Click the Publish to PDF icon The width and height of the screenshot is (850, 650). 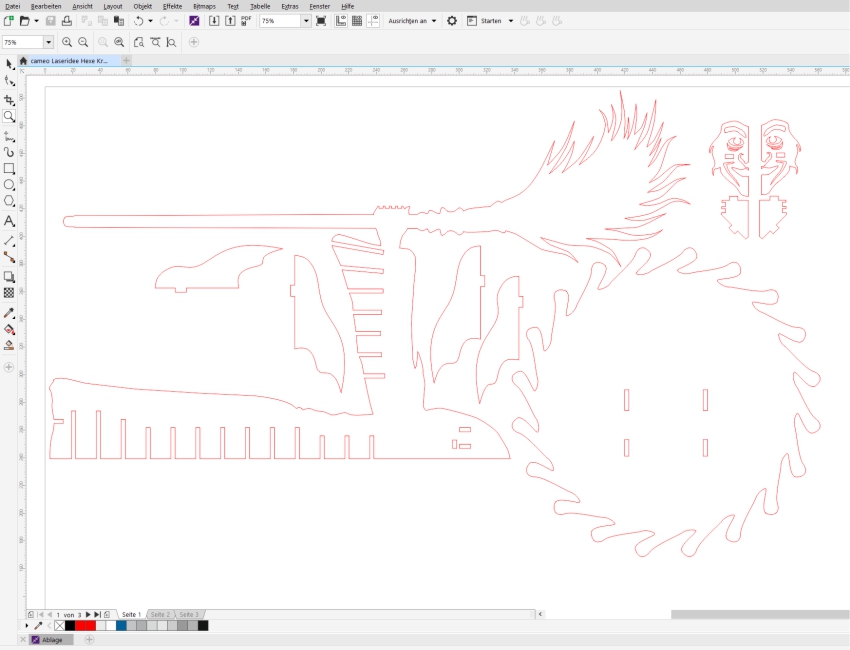tap(246, 21)
